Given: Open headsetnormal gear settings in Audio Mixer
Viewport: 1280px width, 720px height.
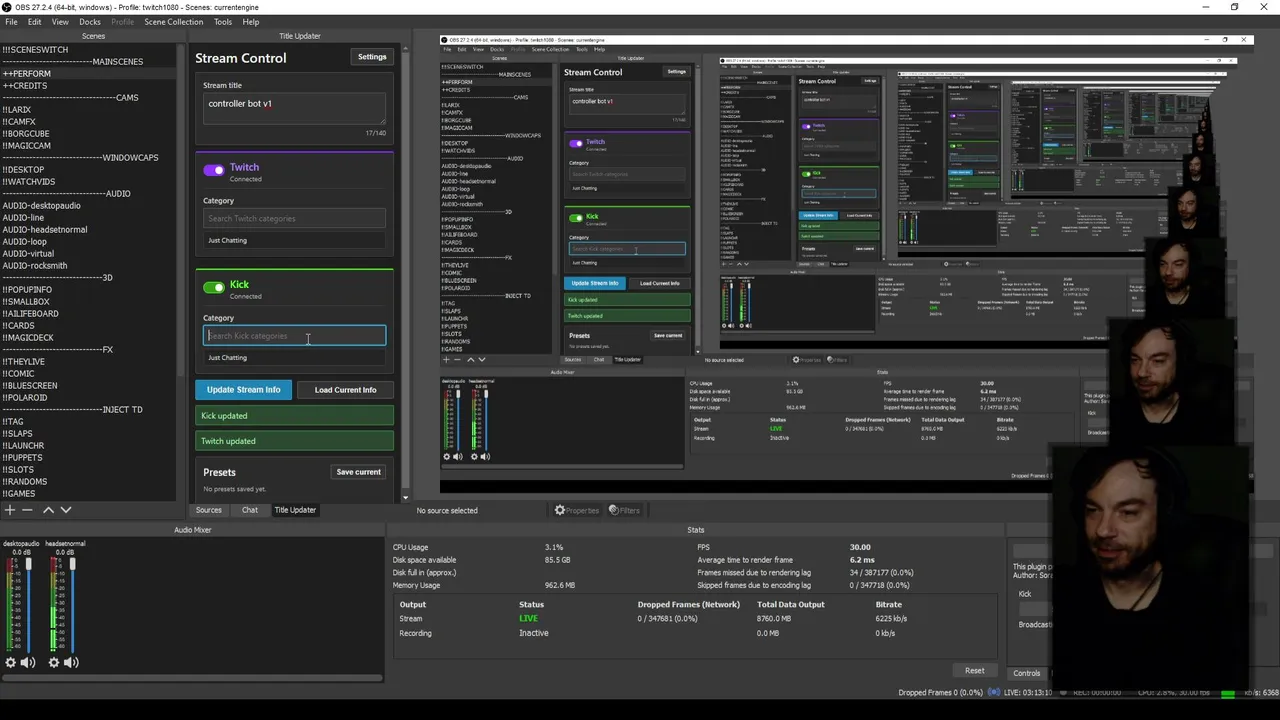Looking at the screenshot, I should pyautogui.click(x=54, y=662).
